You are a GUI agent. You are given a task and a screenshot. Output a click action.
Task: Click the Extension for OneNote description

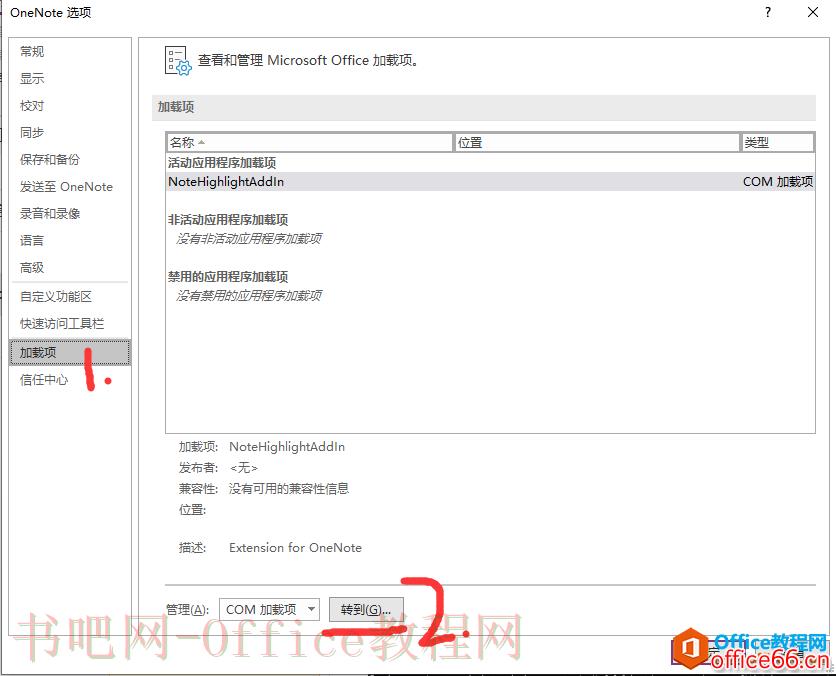click(295, 548)
